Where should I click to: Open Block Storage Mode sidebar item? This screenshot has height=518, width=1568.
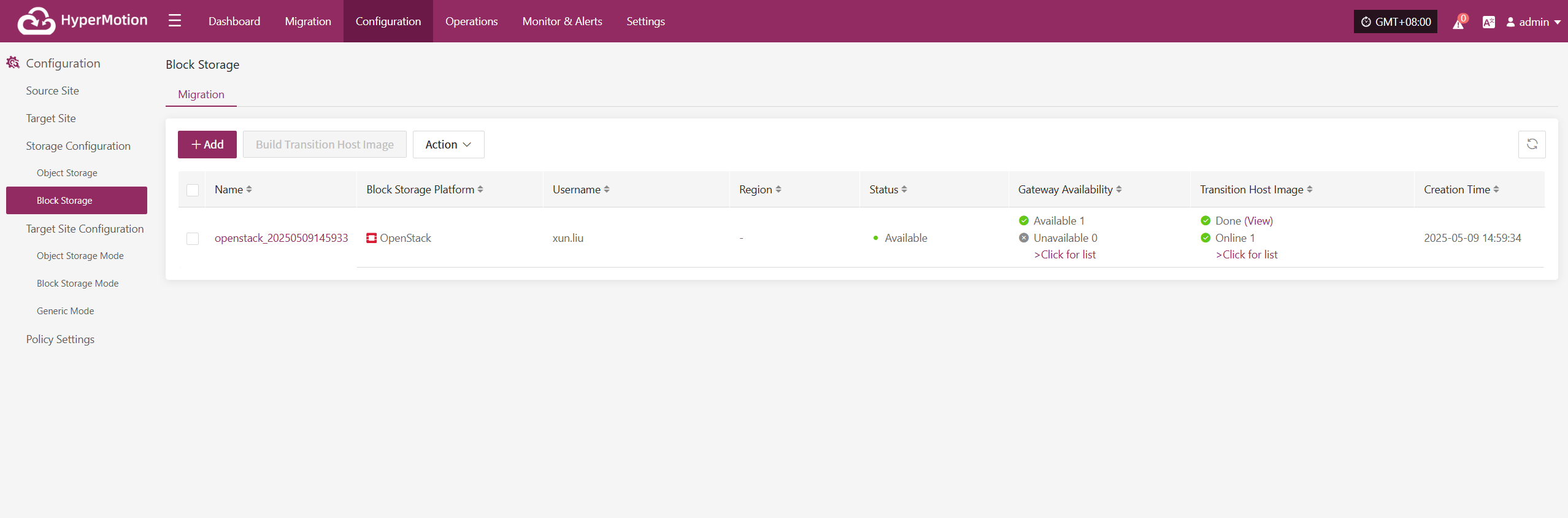(x=78, y=284)
